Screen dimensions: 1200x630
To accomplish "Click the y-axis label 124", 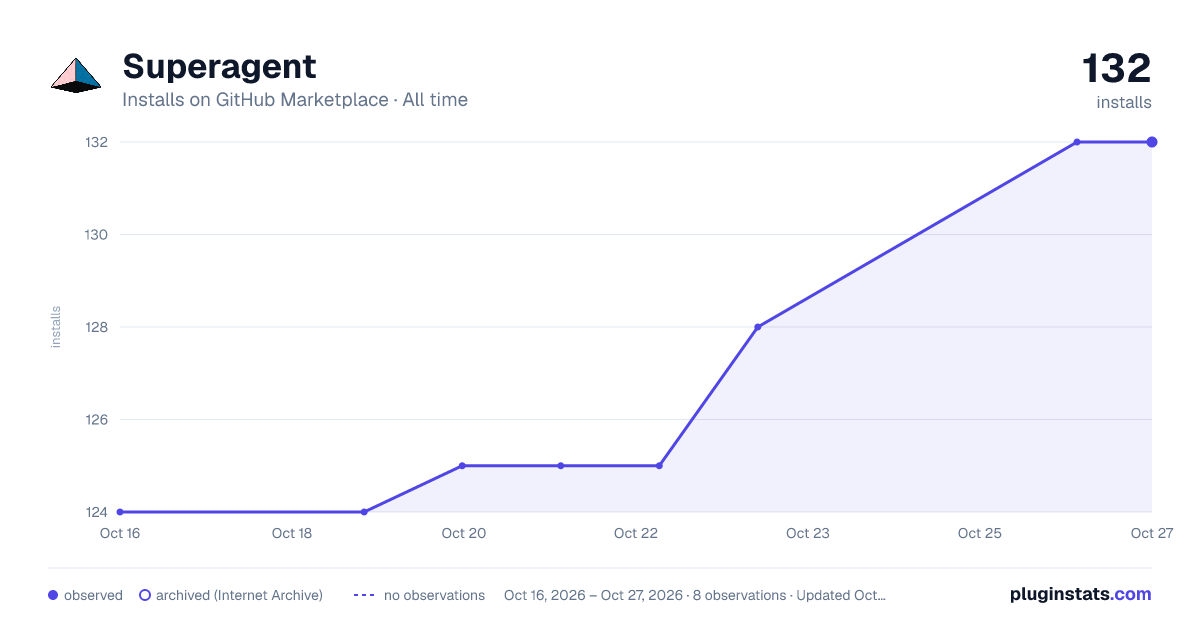I will pos(96,512).
